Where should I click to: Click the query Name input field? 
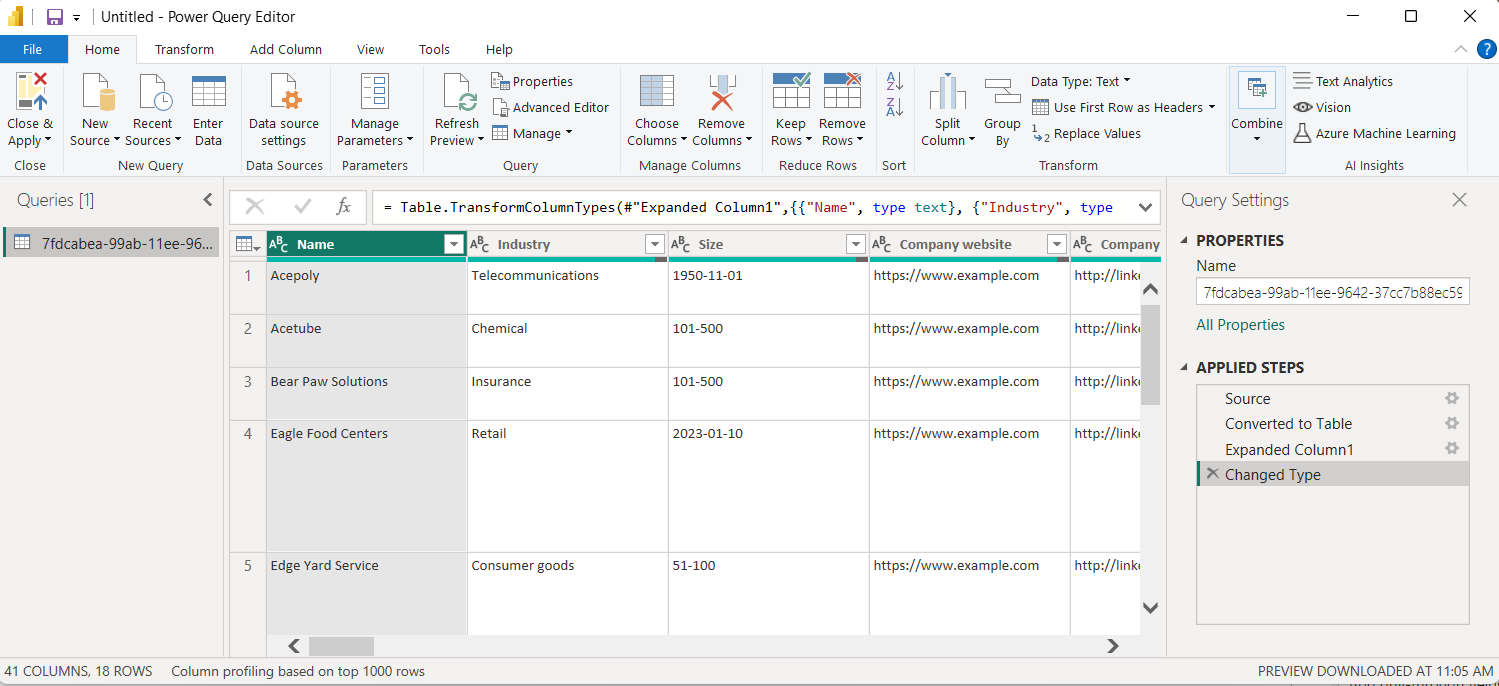click(x=1333, y=292)
